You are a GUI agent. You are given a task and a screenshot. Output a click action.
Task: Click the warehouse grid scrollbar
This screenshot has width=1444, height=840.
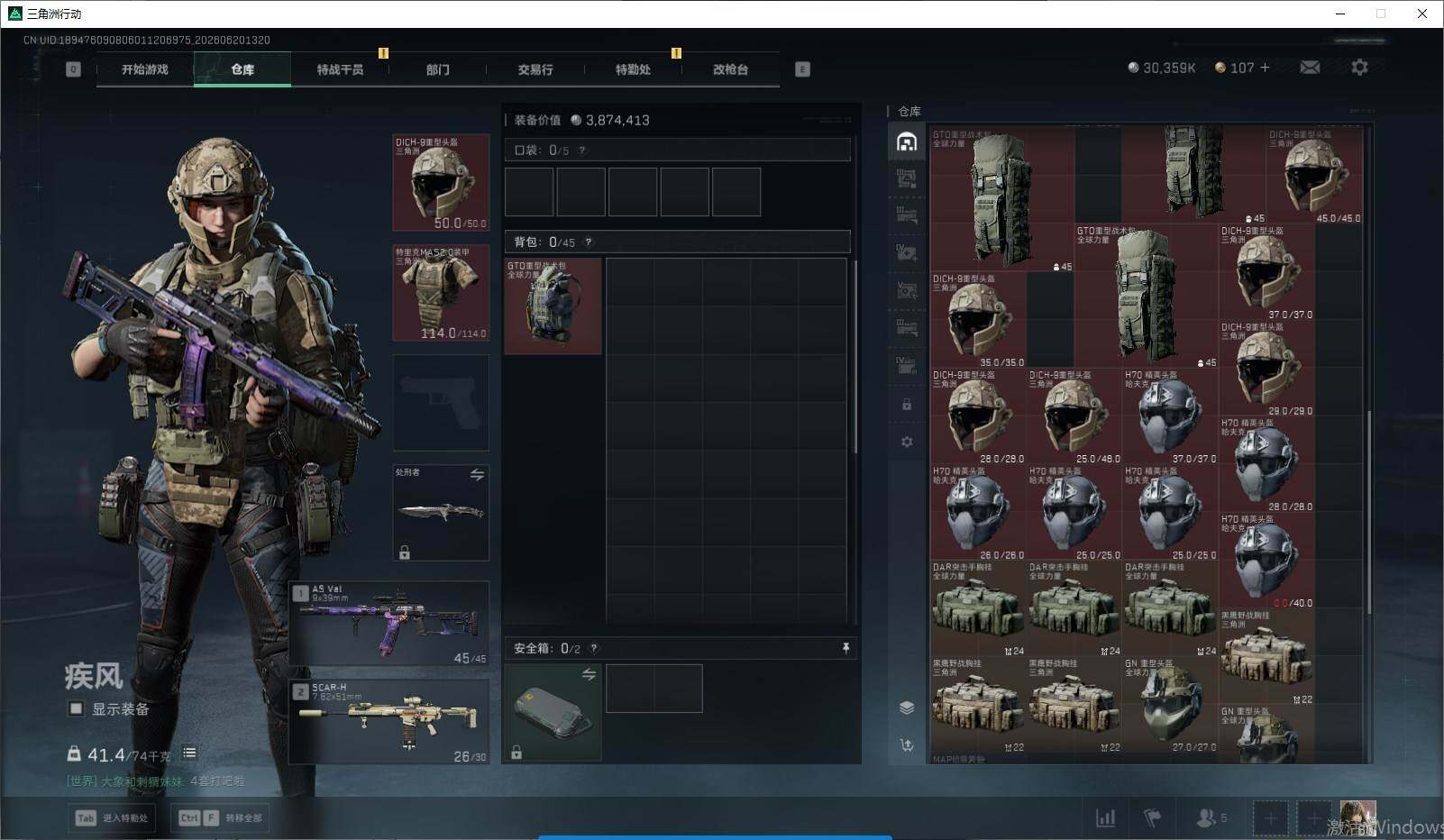click(x=1369, y=514)
